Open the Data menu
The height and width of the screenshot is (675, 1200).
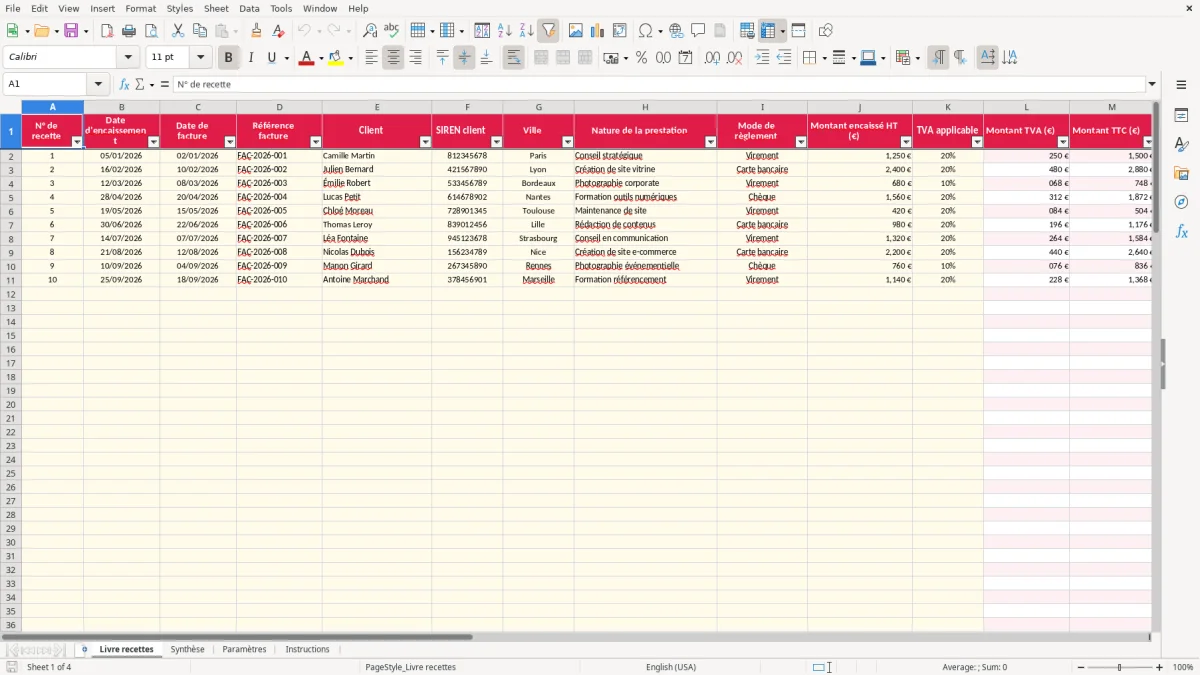click(249, 8)
